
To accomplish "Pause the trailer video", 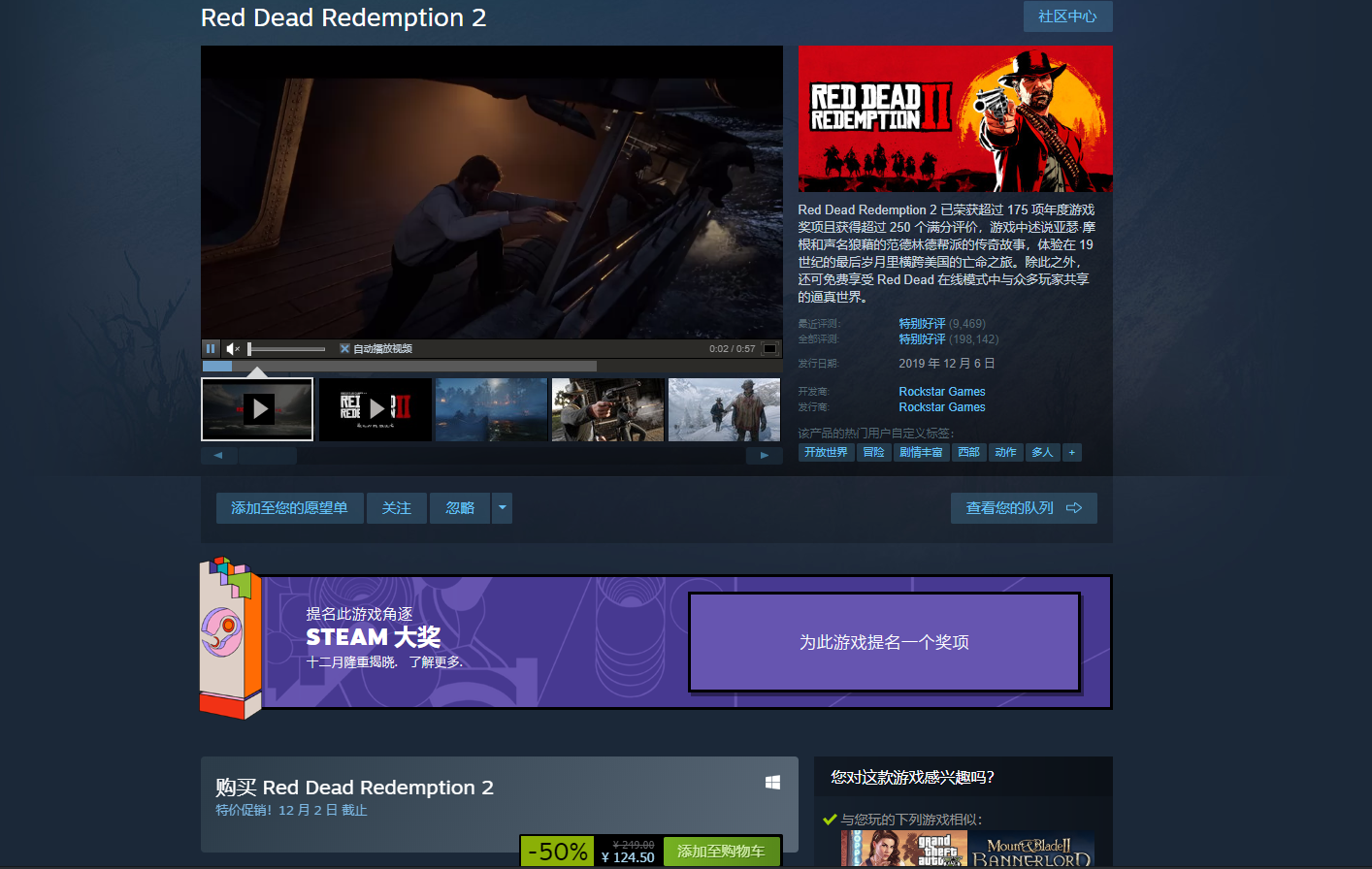I will [x=211, y=348].
